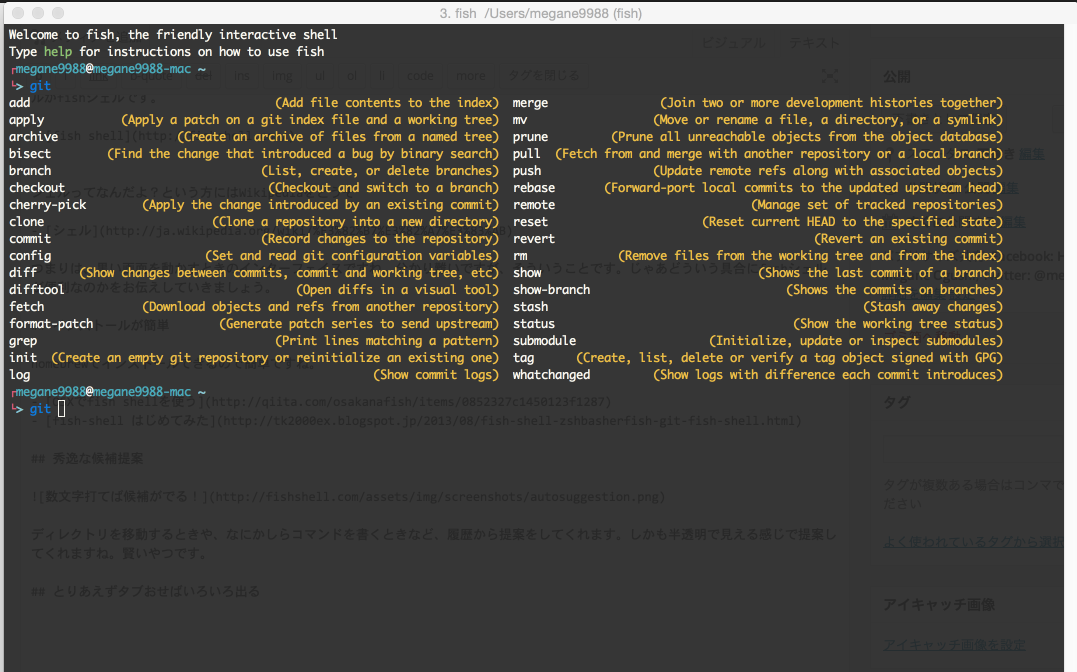Select the 'branch' git completion
The height and width of the screenshot is (672, 1077).
30,171
